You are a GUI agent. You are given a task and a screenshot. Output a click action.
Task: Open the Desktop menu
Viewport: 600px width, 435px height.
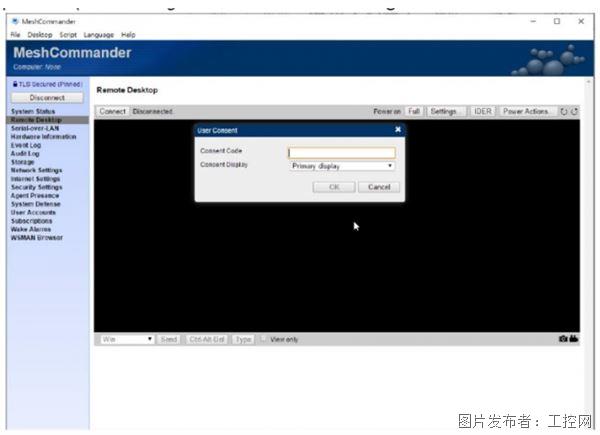[x=40, y=35]
